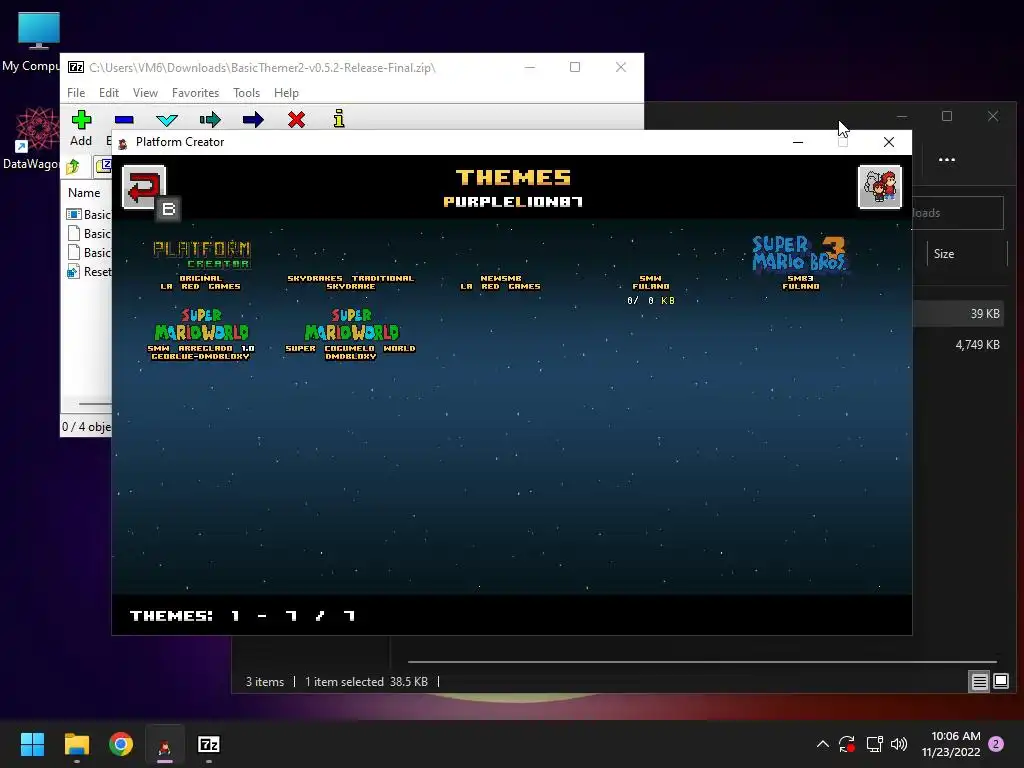Select the SMW Arreglado 1.0 theme
Viewport: 1024px width, 768px height.
(x=201, y=334)
